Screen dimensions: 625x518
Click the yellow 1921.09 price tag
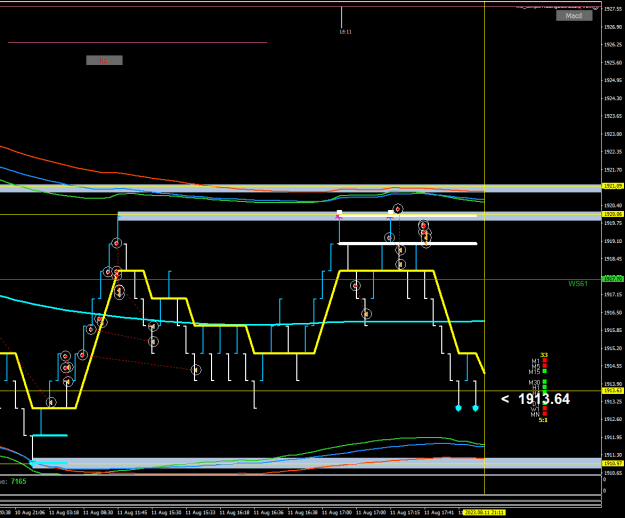[613, 186]
